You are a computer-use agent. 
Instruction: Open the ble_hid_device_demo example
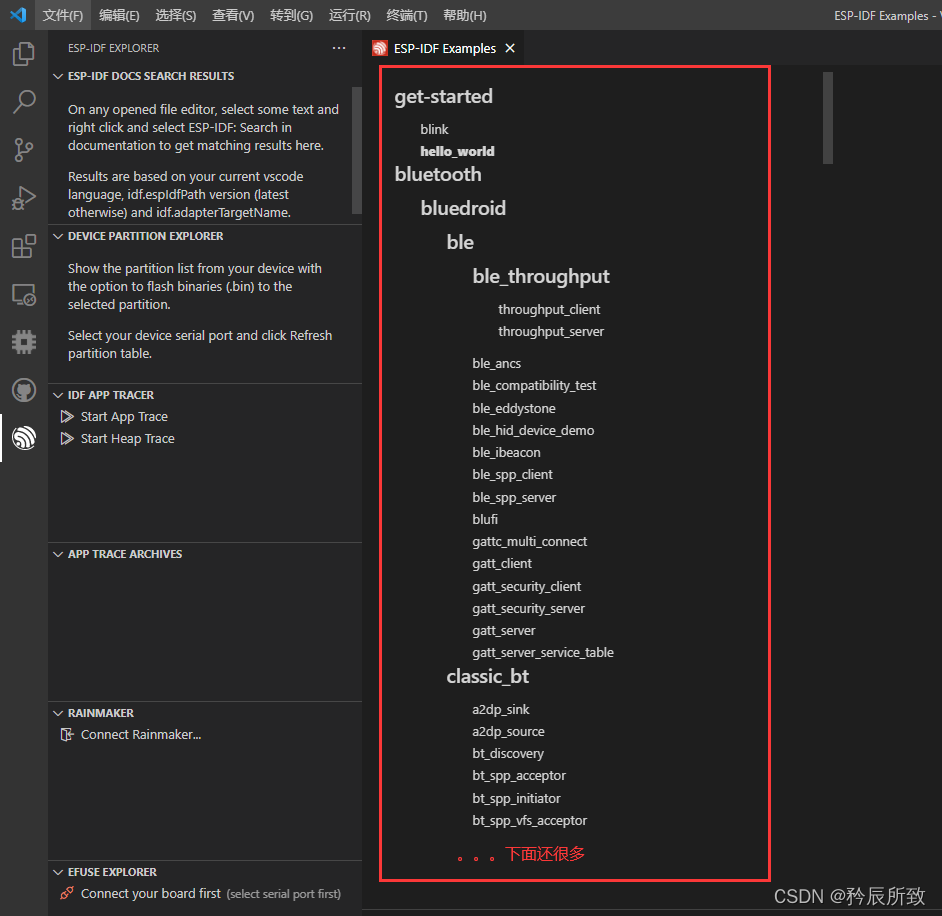[533, 430]
